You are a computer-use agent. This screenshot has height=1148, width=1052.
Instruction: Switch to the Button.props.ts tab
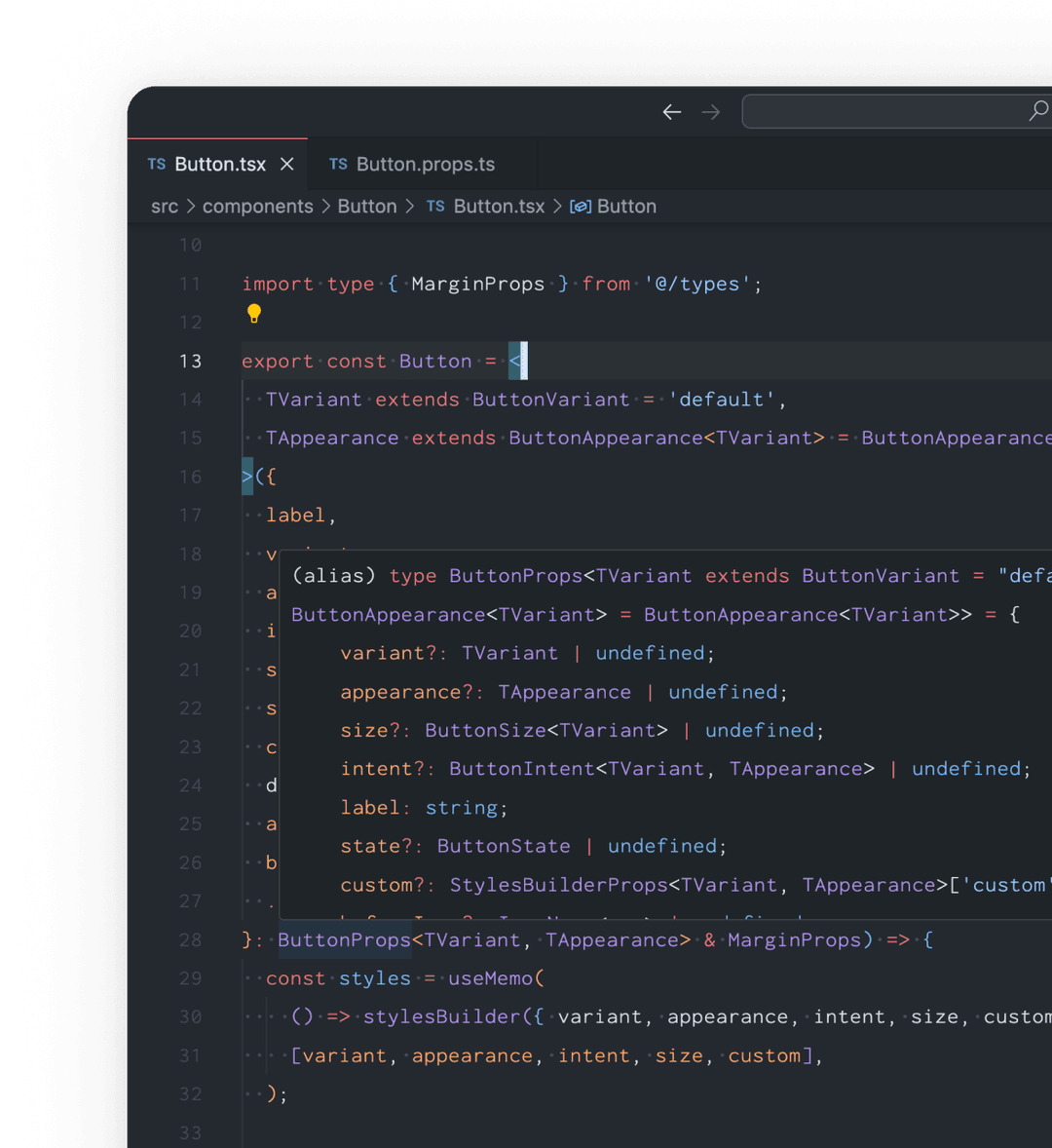[x=425, y=164]
